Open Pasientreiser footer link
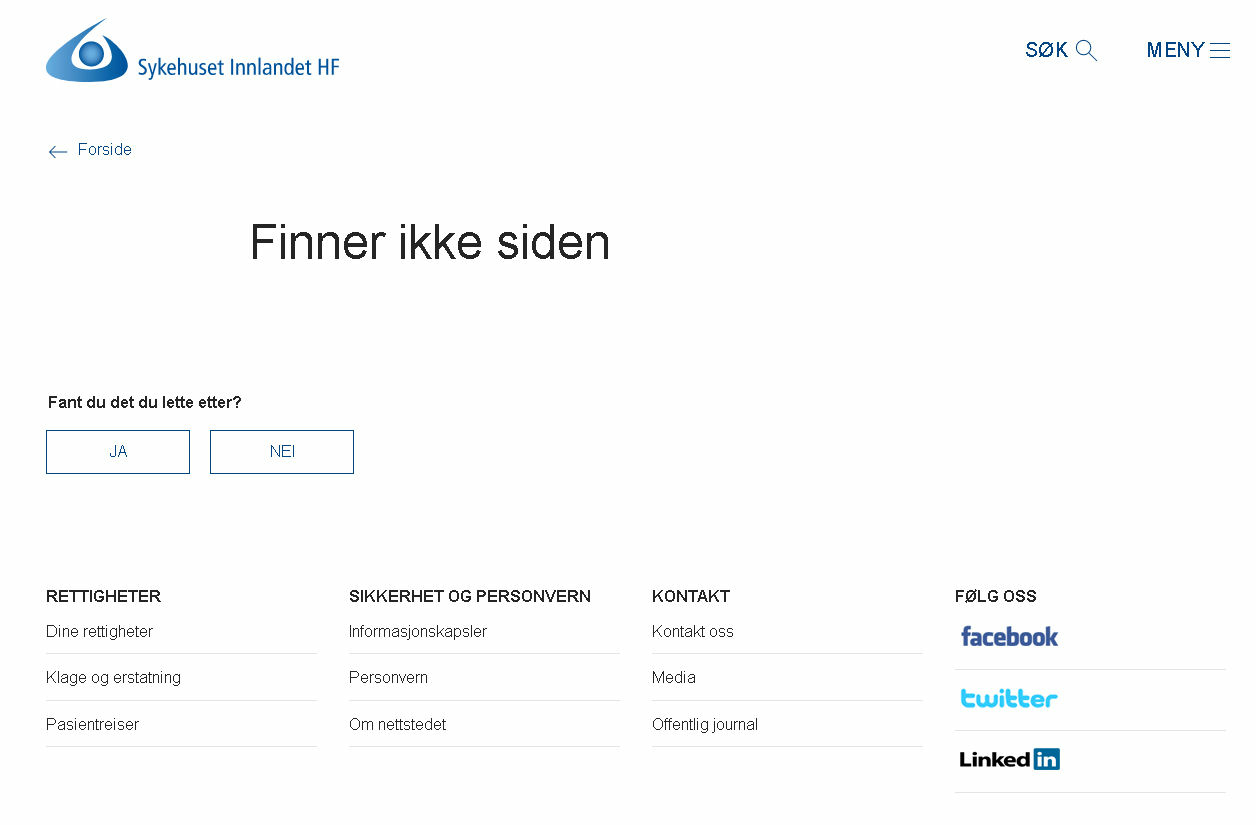 click(x=92, y=725)
